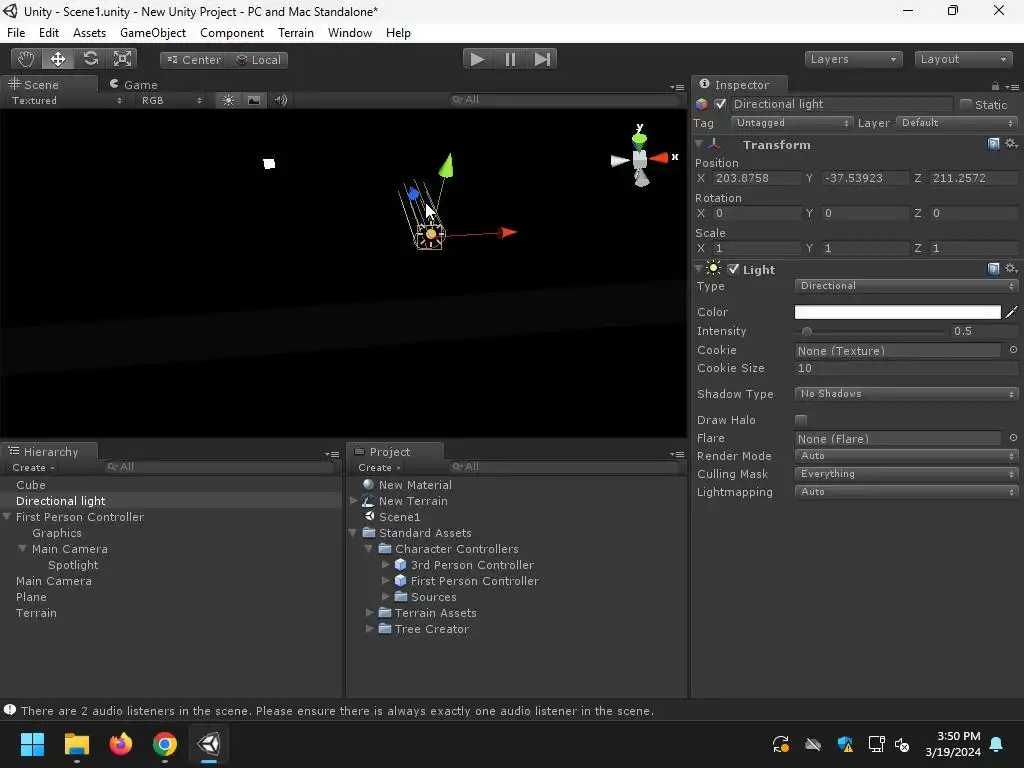
Task: Click the Step frame button
Action: tap(542, 59)
